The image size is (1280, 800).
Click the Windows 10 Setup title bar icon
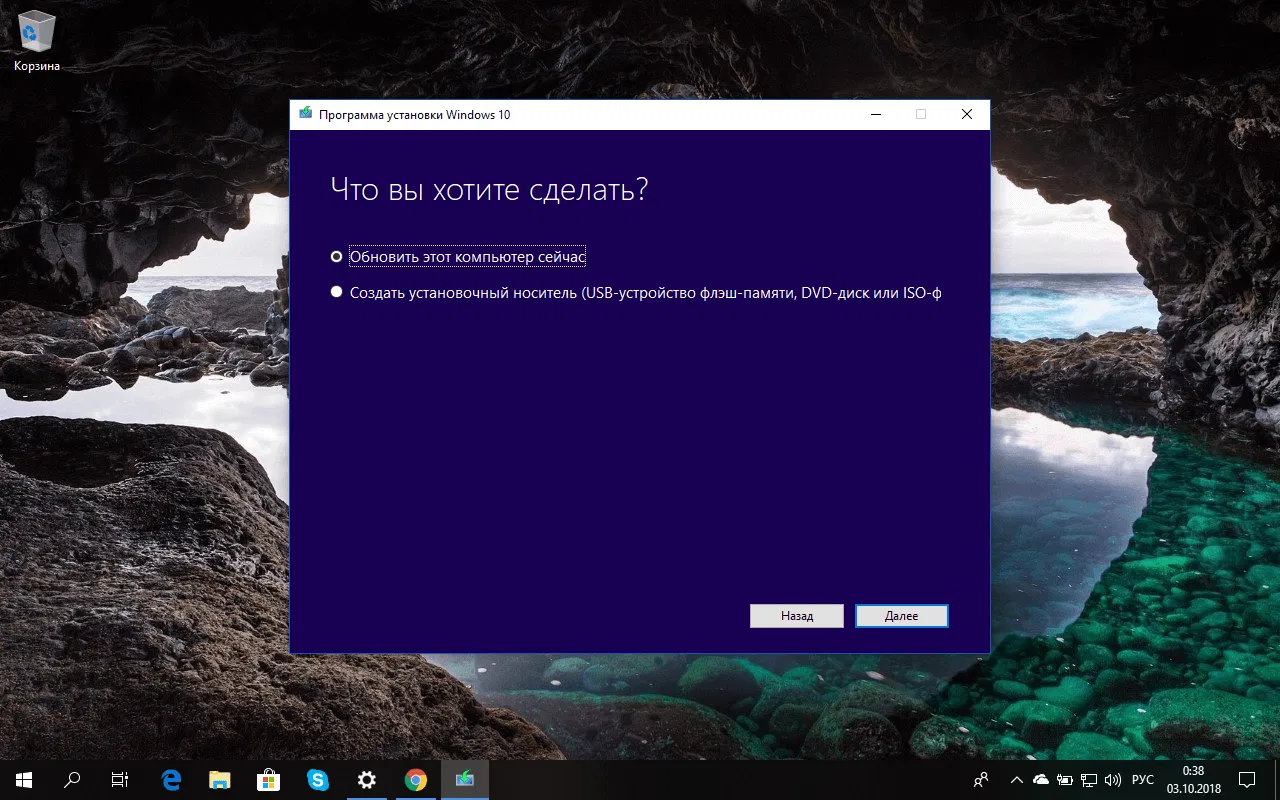[x=305, y=114]
